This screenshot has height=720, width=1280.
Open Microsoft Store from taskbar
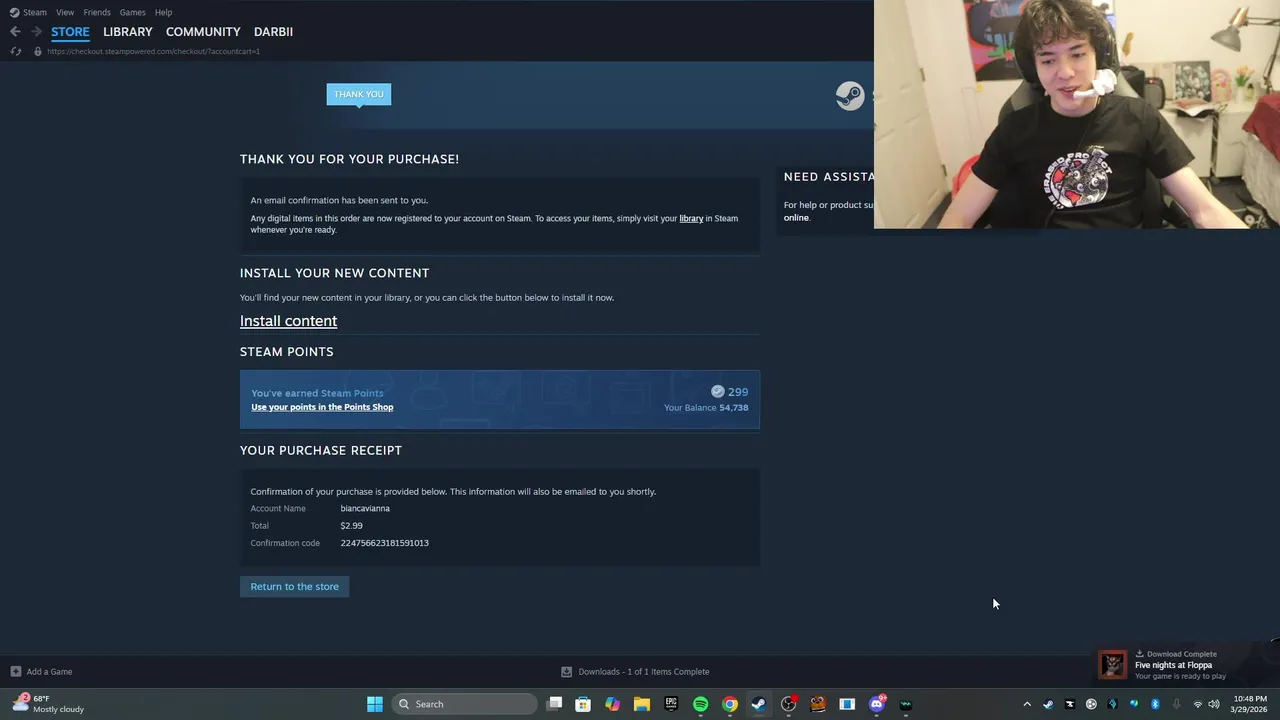583,704
